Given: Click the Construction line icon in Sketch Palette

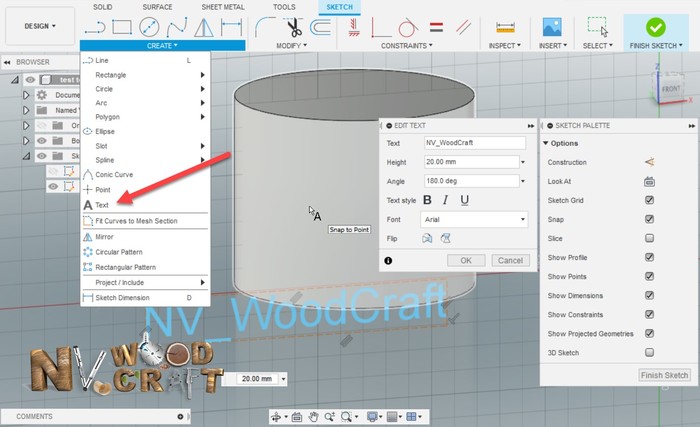Looking at the screenshot, I should pyautogui.click(x=649, y=162).
